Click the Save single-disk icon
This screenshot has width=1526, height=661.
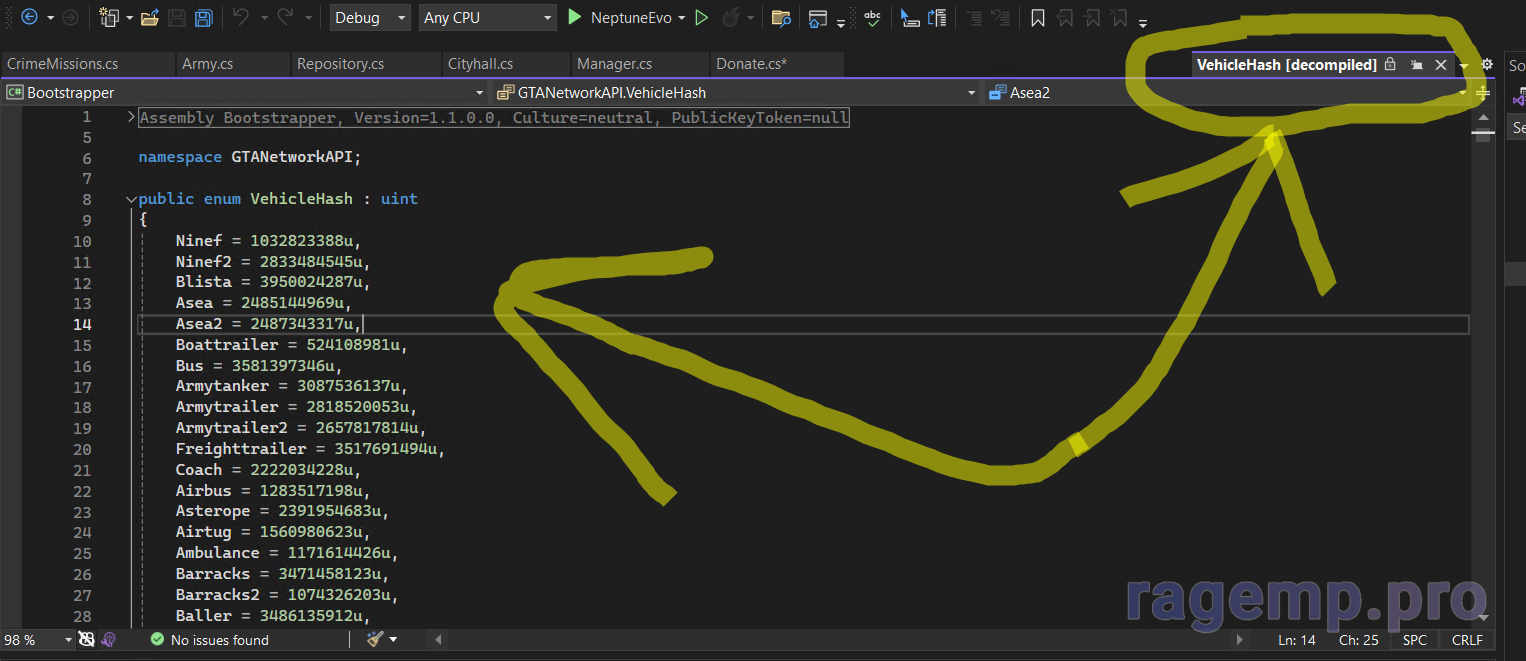coord(177,17)
